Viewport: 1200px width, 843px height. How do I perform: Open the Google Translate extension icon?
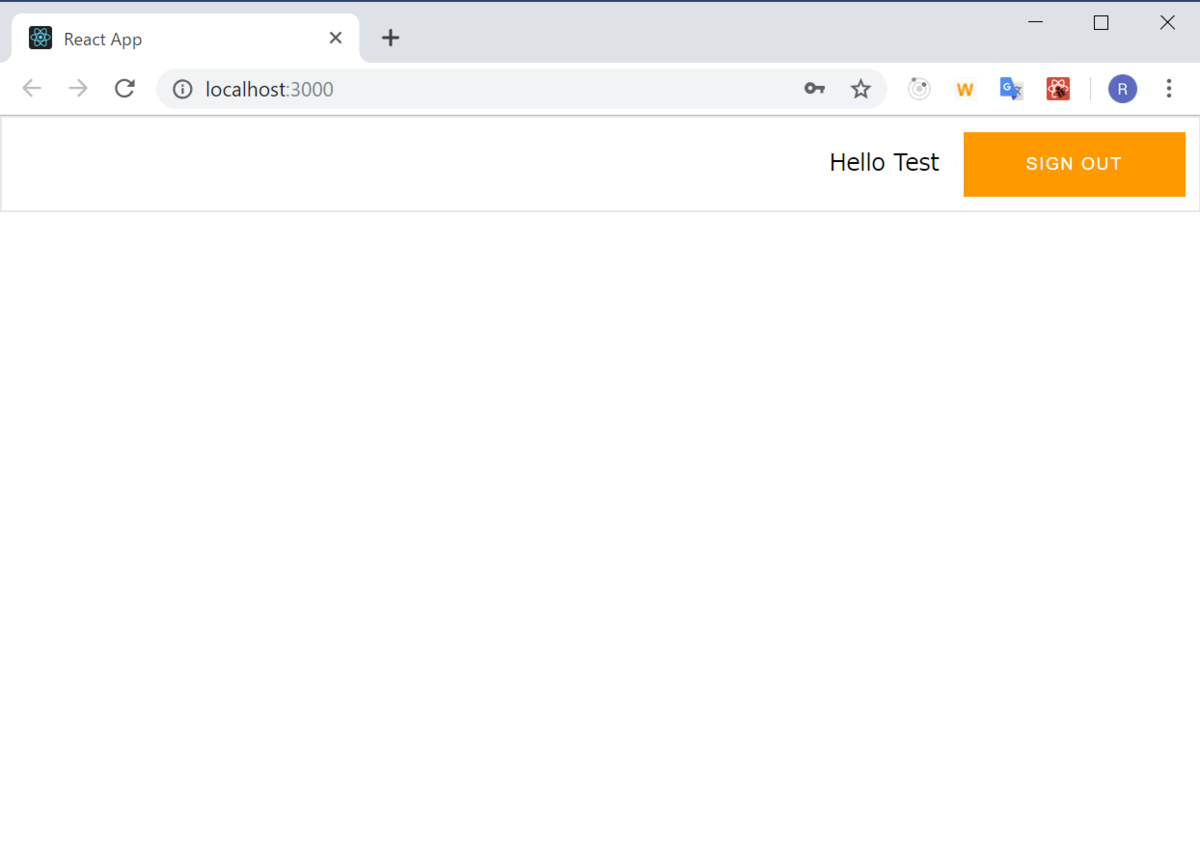click(x=1011, y=89)
